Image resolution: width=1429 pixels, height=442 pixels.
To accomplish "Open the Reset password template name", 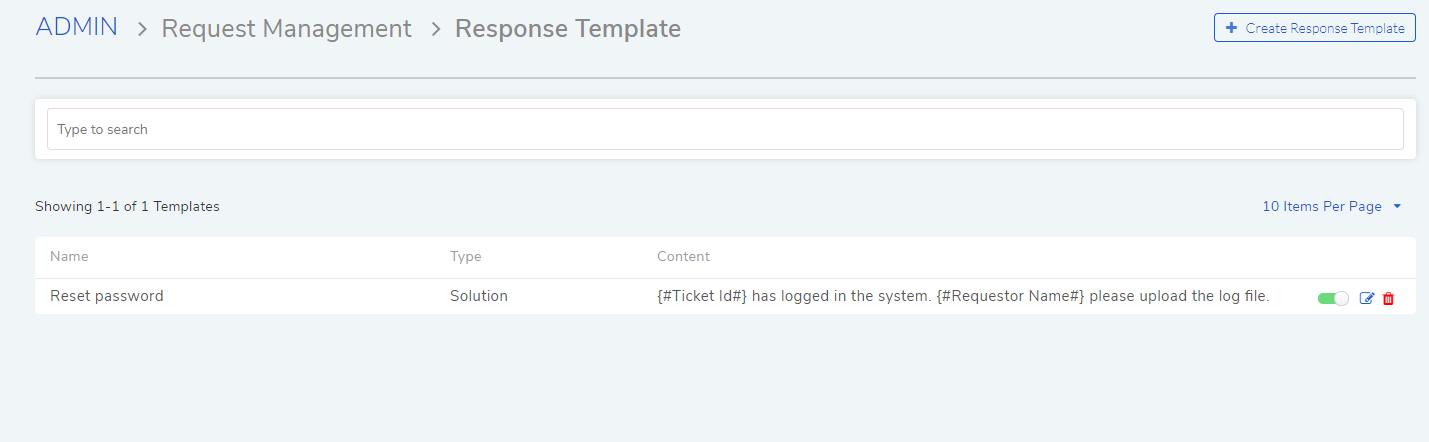I will point(107,296).
